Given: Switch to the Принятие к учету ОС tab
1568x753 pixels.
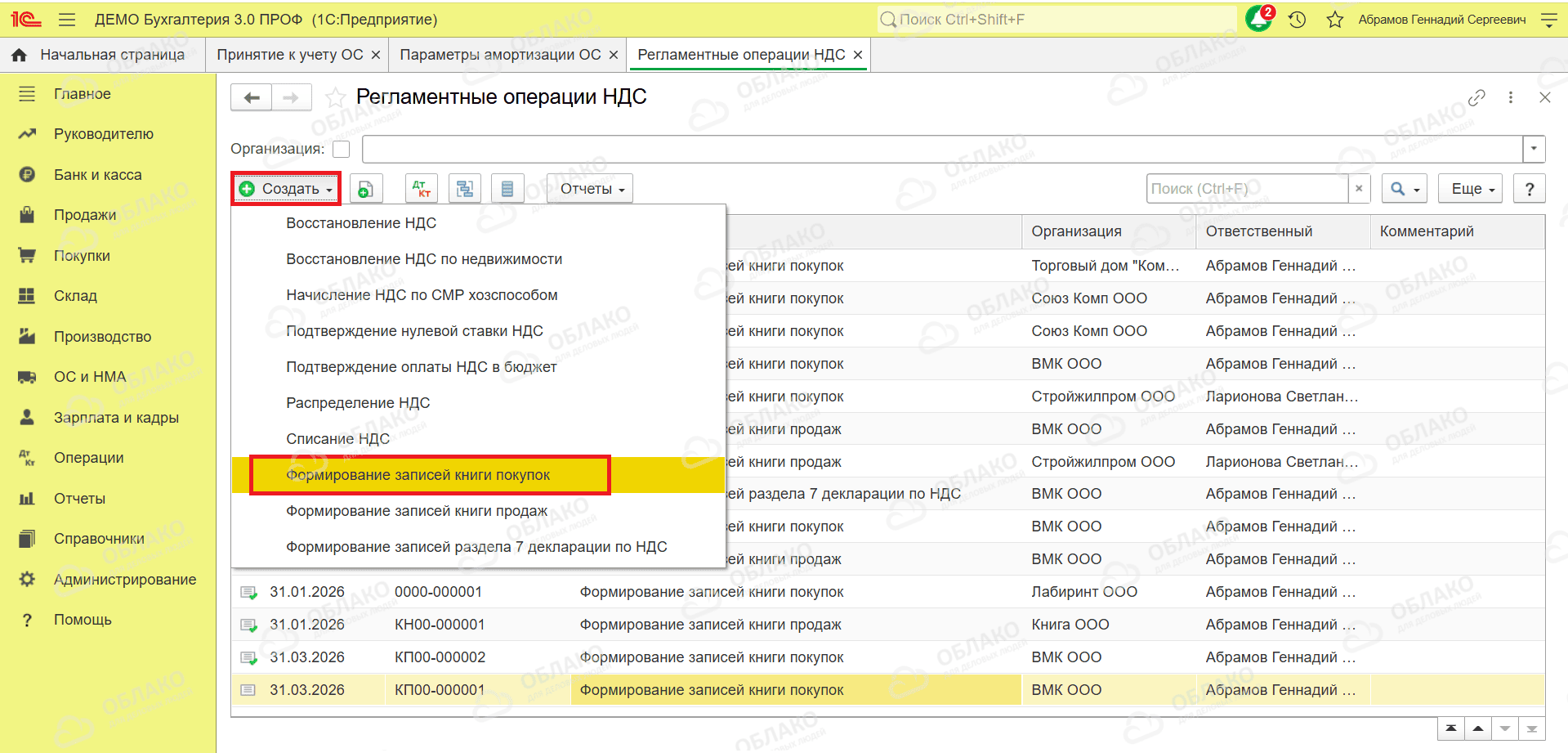Looking at the screenshot, I should 289,55.
